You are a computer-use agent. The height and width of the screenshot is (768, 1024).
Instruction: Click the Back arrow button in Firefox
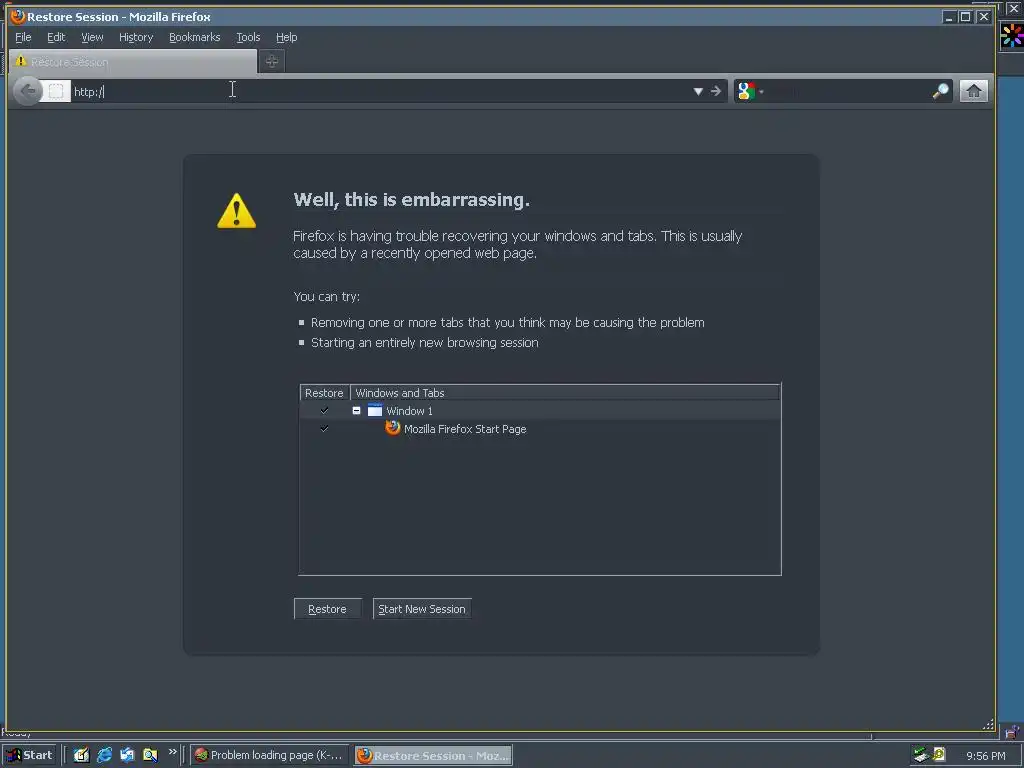coord(27,91)
